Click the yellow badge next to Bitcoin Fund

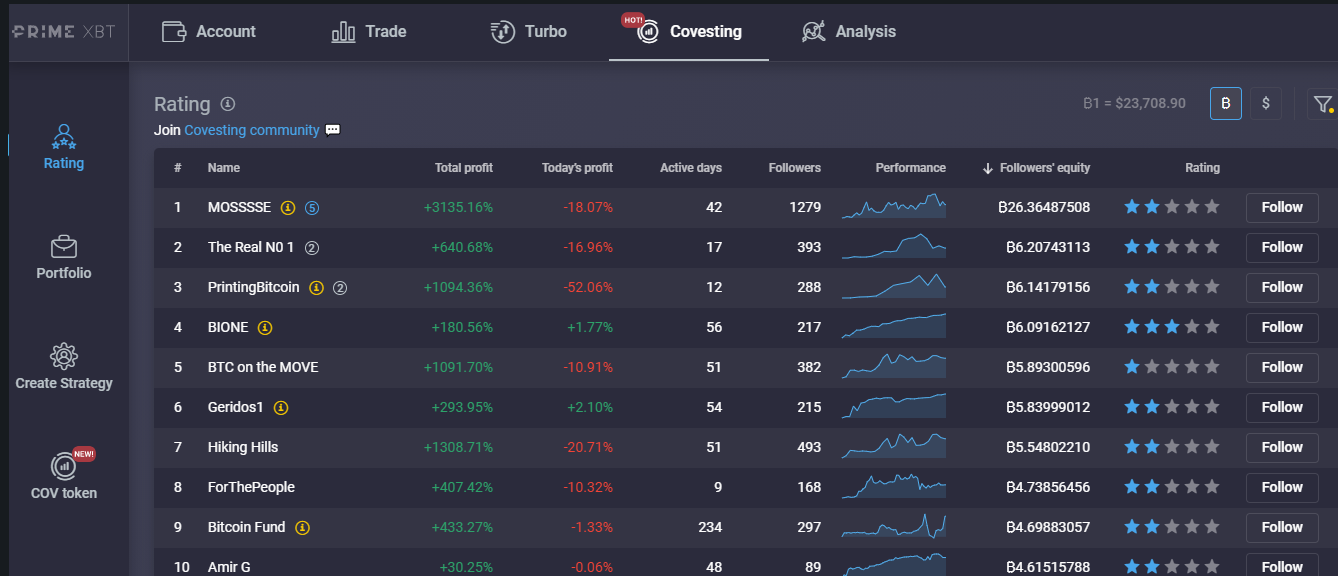pyautogui.click(x=302, y=527)
